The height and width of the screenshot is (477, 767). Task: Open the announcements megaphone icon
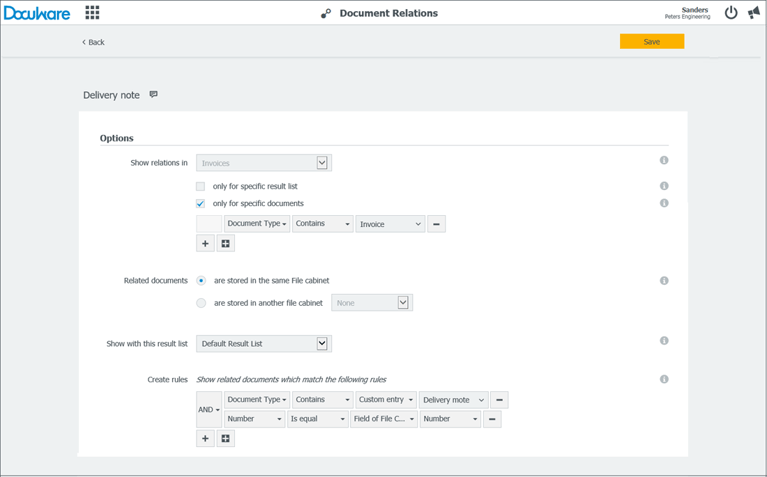[x=753, y=13]
